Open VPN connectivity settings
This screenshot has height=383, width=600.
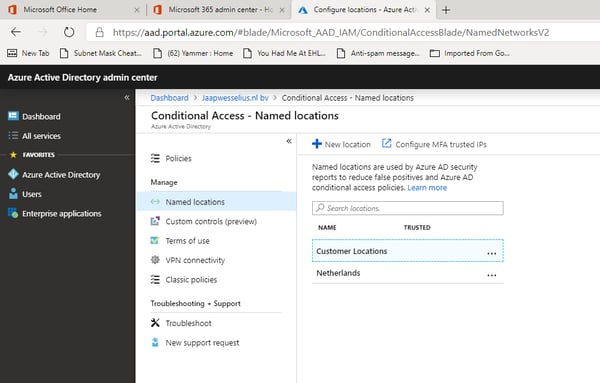click(195, 261)
